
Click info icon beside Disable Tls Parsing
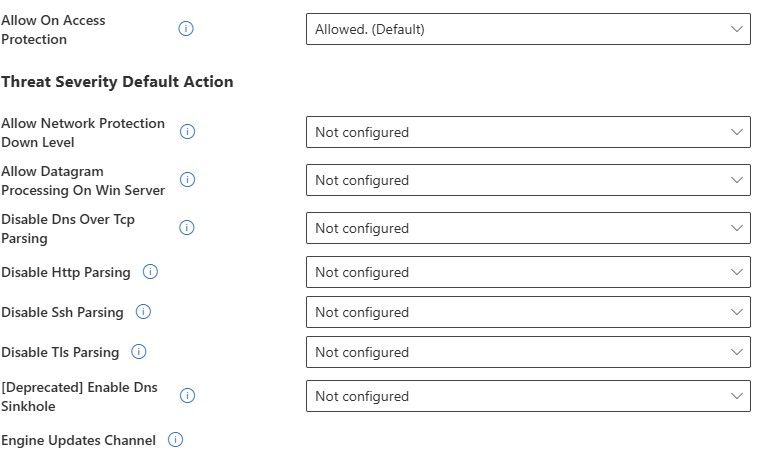139,352
